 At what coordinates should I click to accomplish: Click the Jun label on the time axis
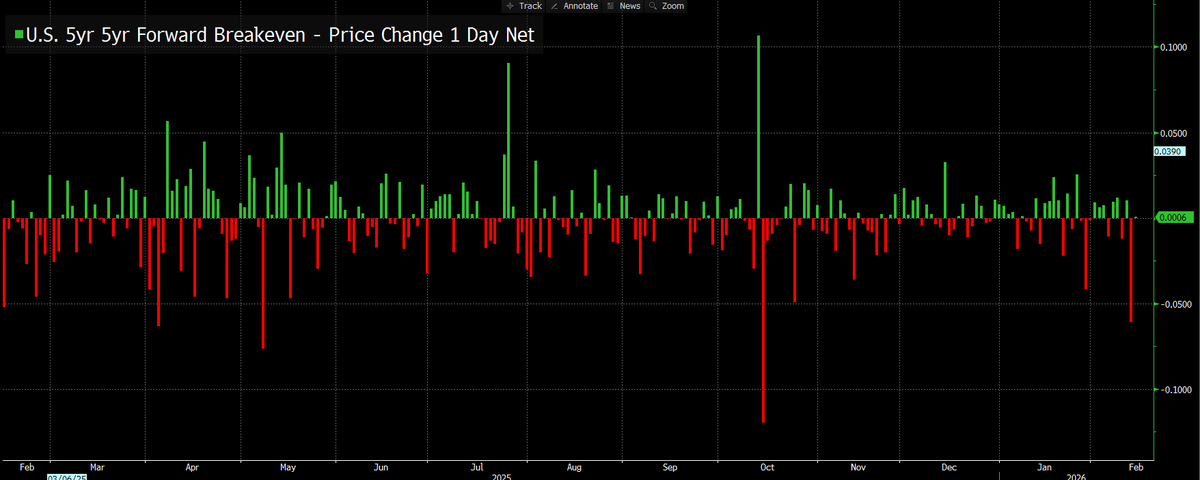click(381, 467)
